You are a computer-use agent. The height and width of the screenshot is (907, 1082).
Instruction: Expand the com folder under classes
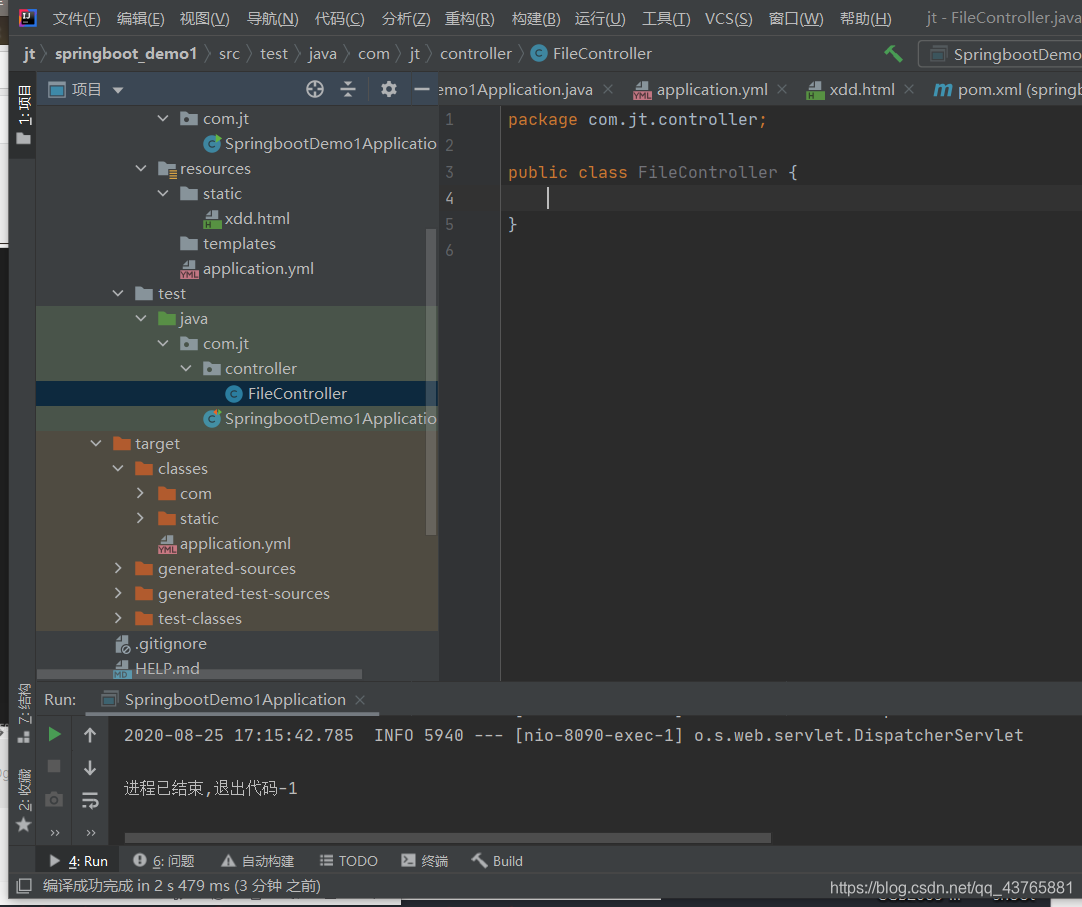tap(141, 493)
